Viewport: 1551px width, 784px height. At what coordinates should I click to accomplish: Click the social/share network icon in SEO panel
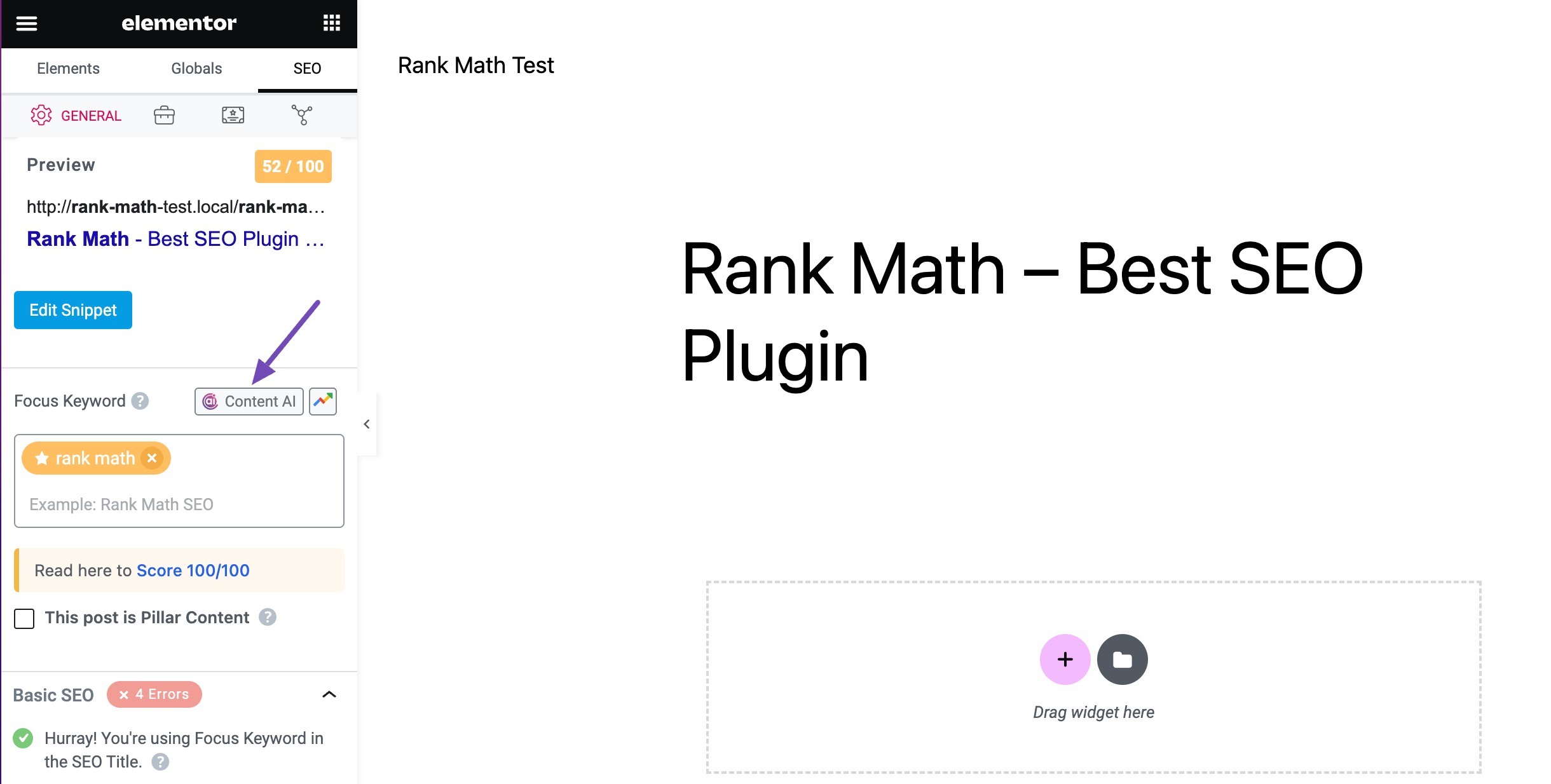tap(303, 113)
